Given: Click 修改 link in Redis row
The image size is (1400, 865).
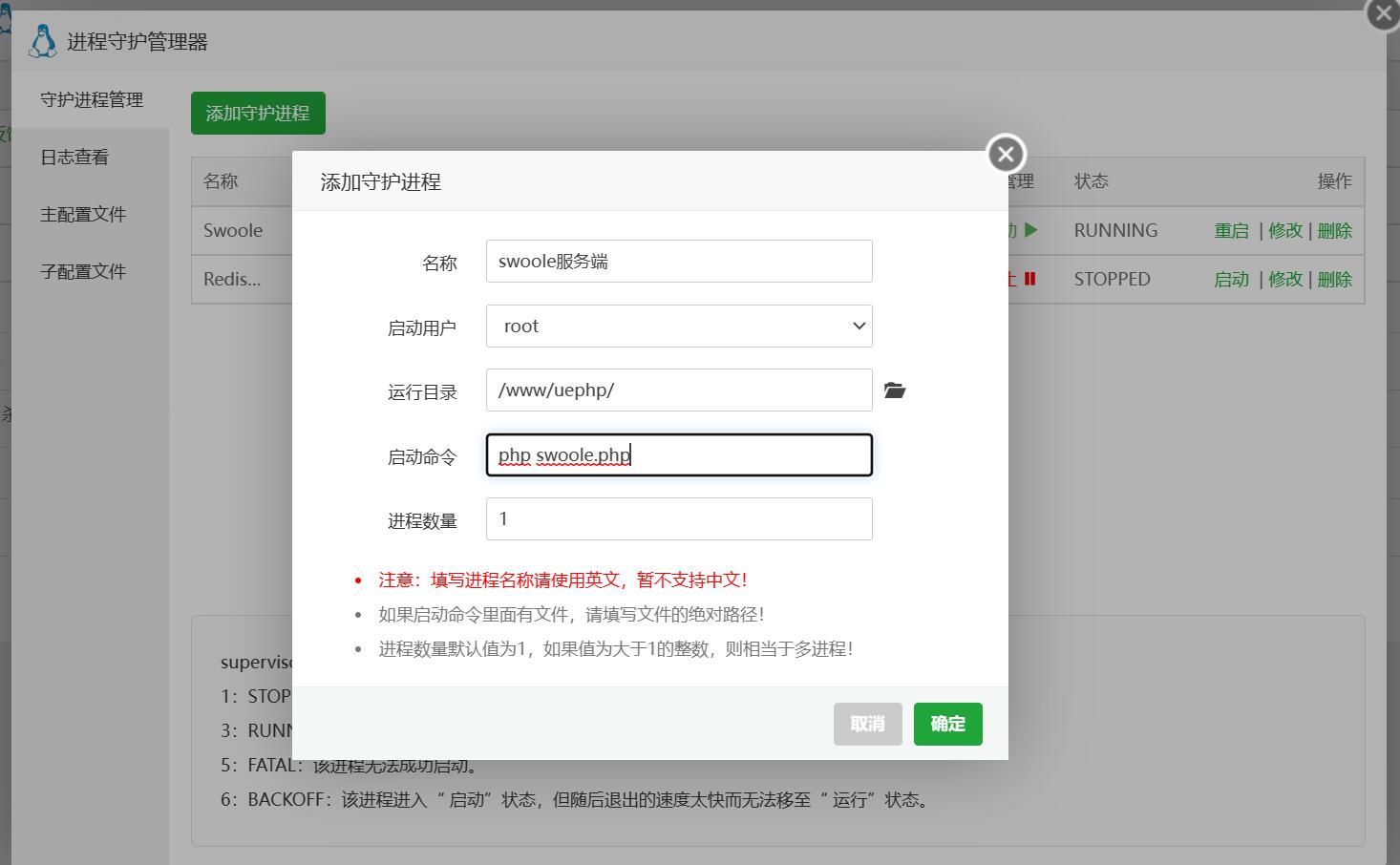Looking at the screenshot, I should (x=1285, y=279).
